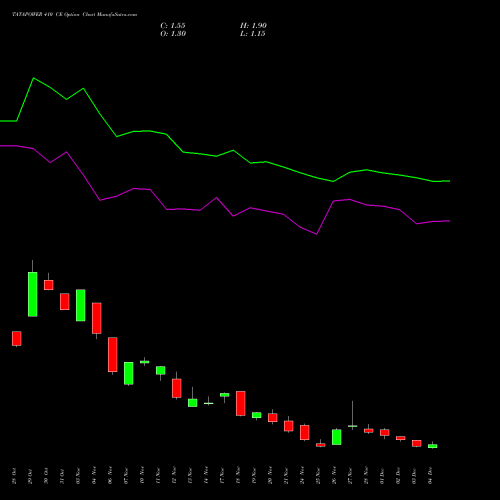The height and width of the screenshot is (500, 500).
Task: Click the 11 Nov date label
Action: (x=158, y=476)
